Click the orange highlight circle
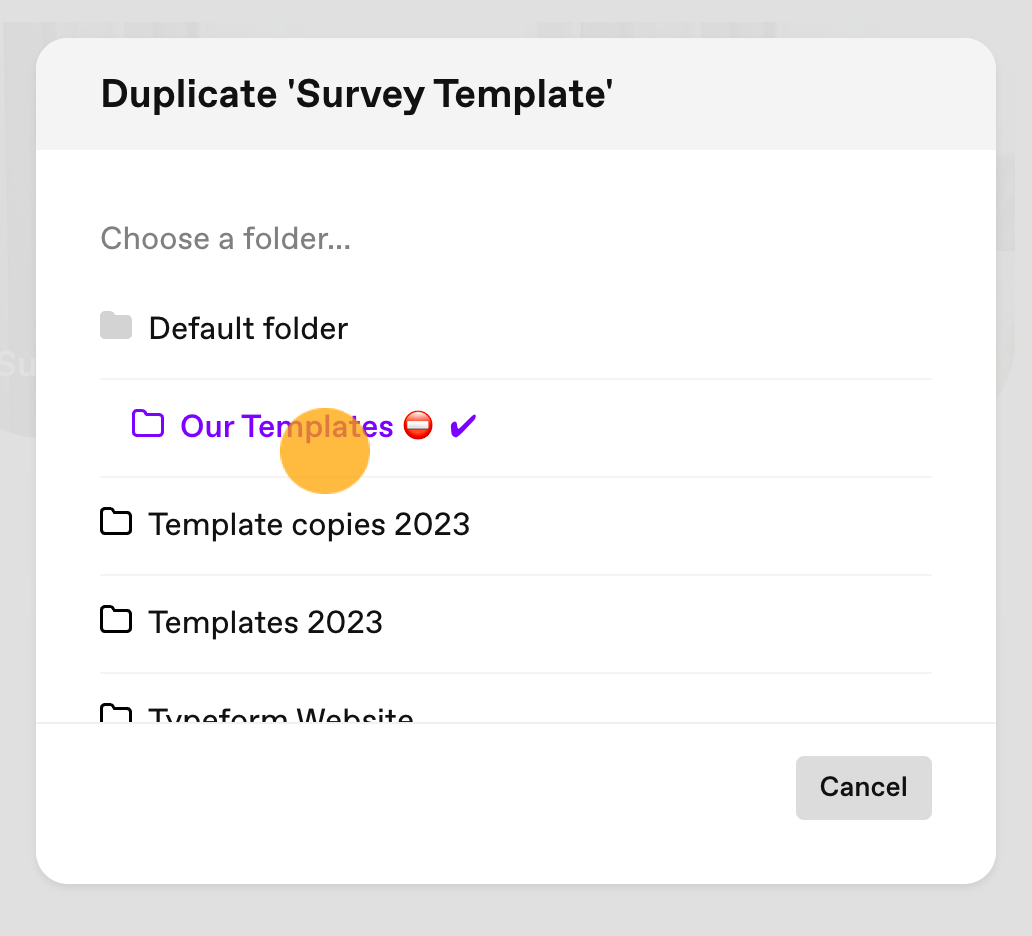This screenshot has height=936, width=1032. pos(324,451)
